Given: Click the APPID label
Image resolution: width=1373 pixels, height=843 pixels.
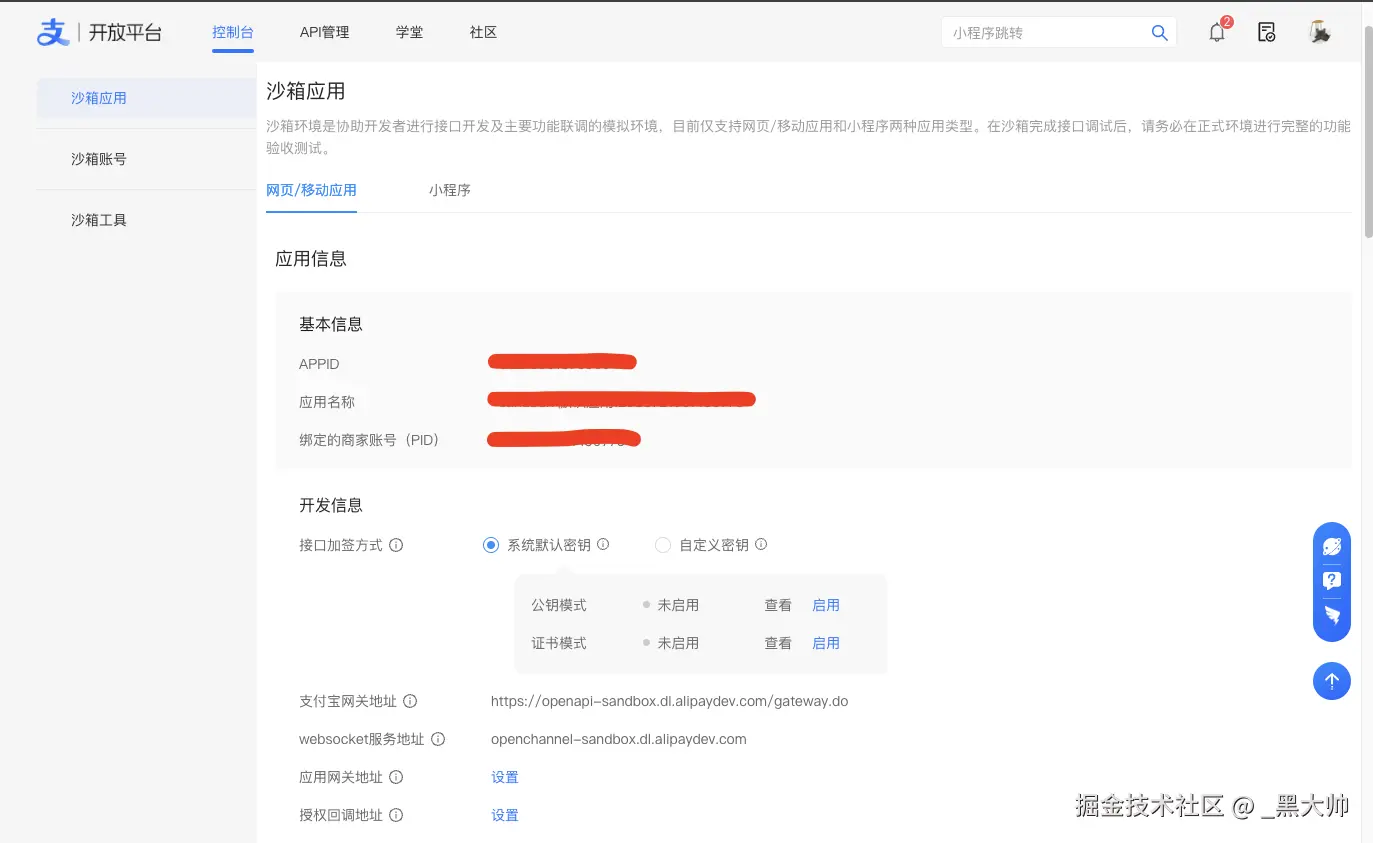Looking at the screenshot, I should (320, 364).
